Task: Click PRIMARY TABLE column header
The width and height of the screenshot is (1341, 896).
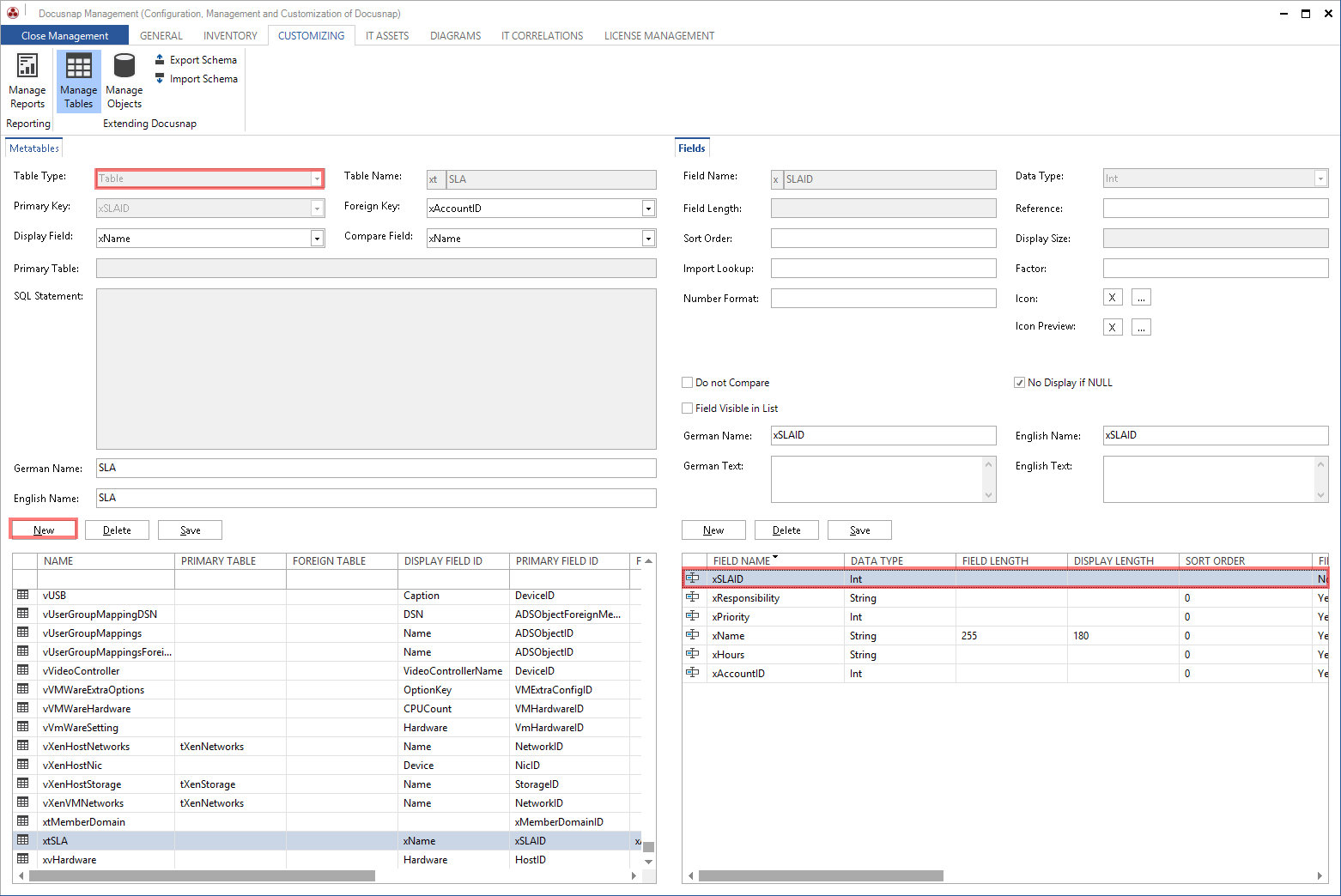Action: 230,561
